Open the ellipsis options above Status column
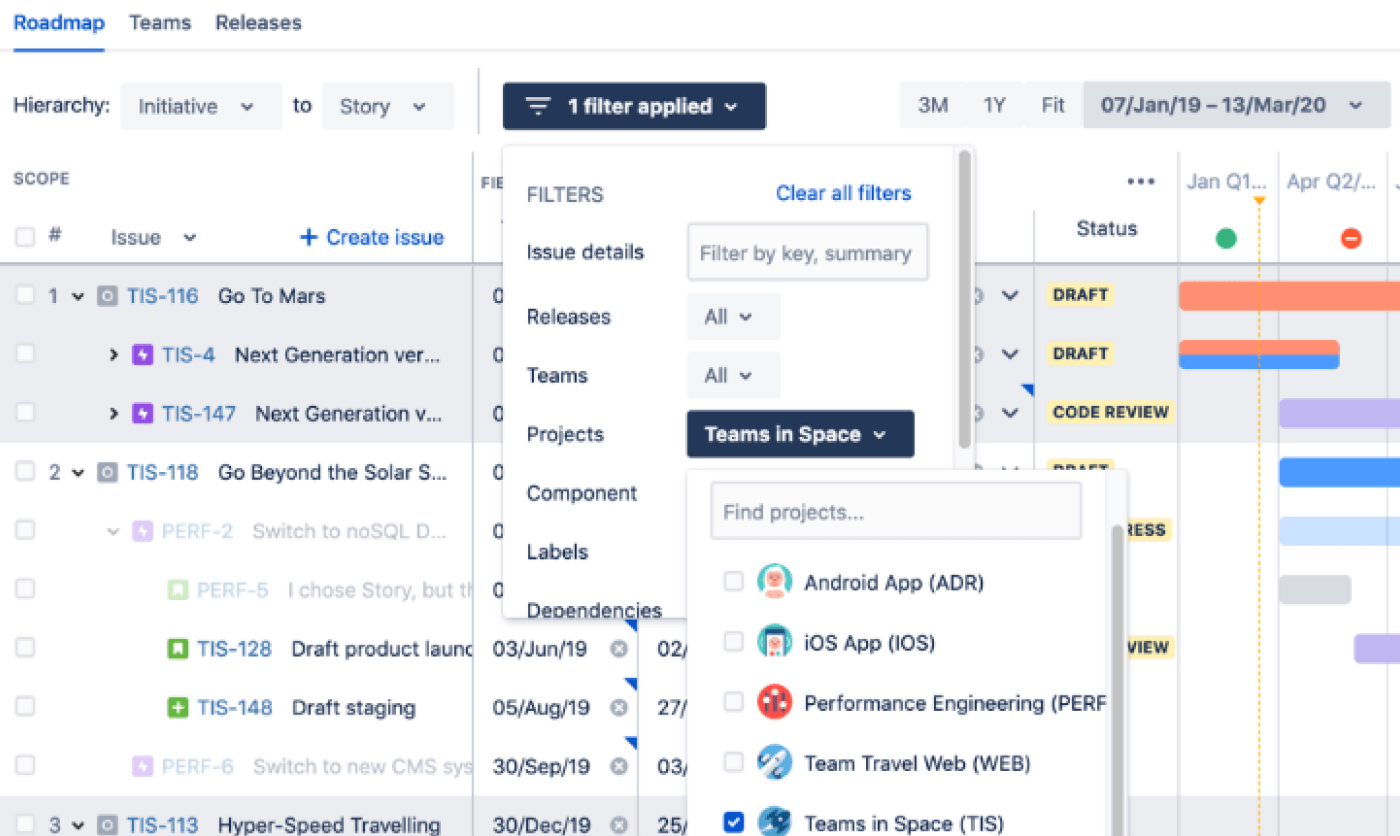The image size is (1400, 836). (1140, 181)
